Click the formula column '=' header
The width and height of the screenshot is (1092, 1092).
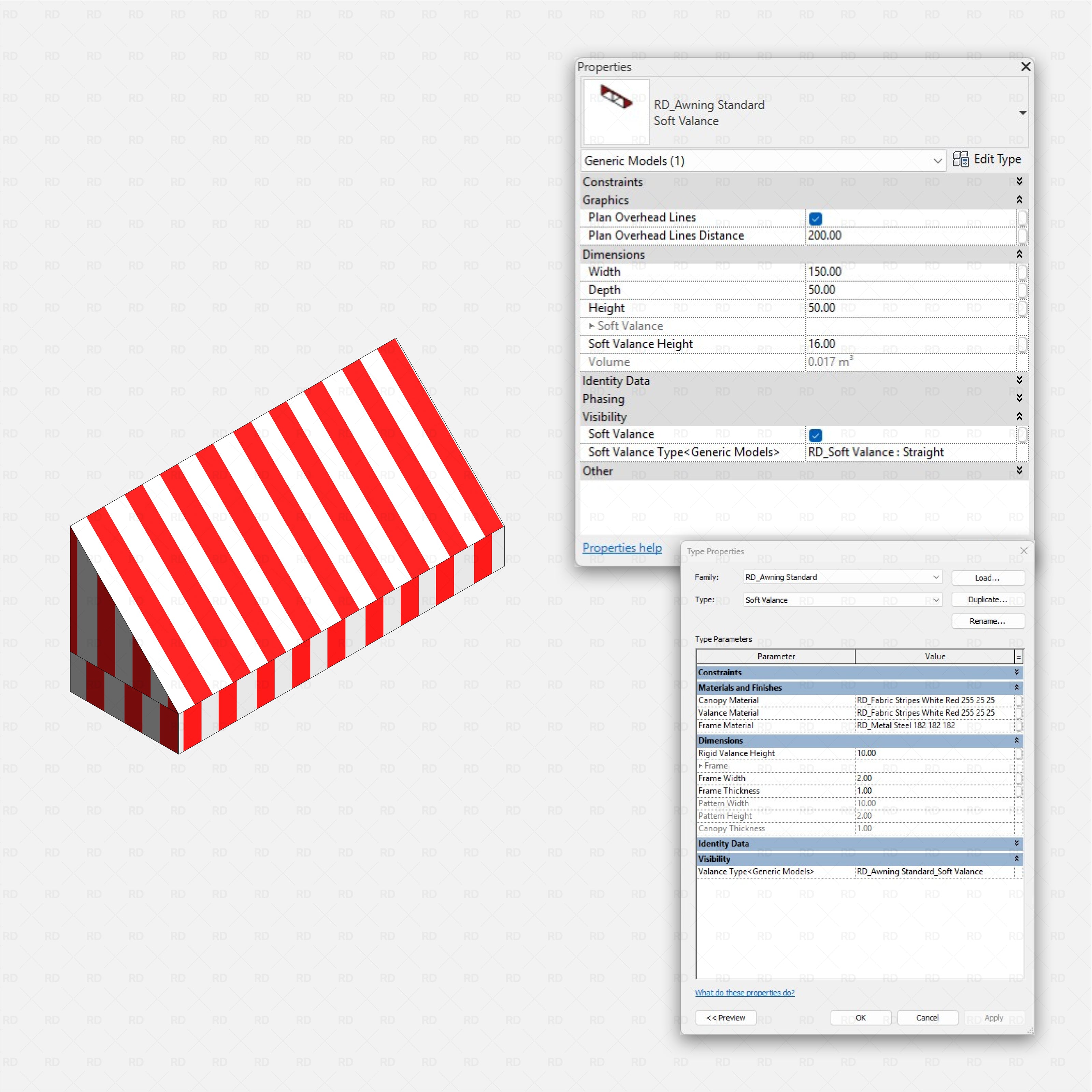click(x=1019, y=657)
